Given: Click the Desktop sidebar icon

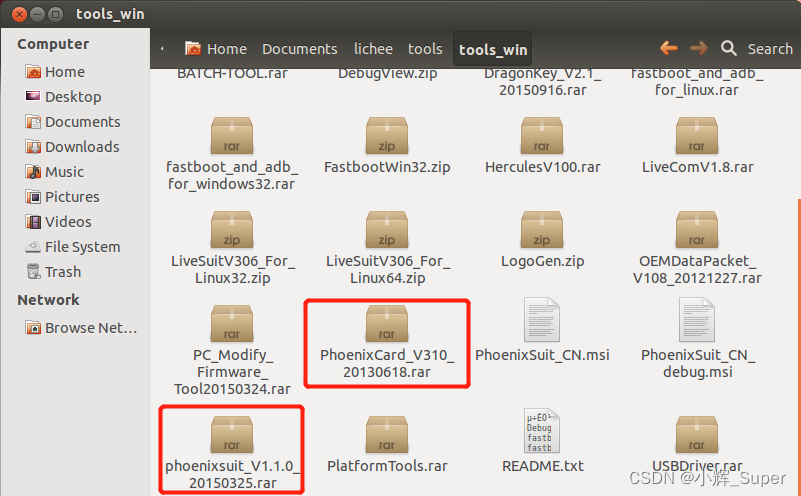Looking at the screenshot, I should 33,97.
